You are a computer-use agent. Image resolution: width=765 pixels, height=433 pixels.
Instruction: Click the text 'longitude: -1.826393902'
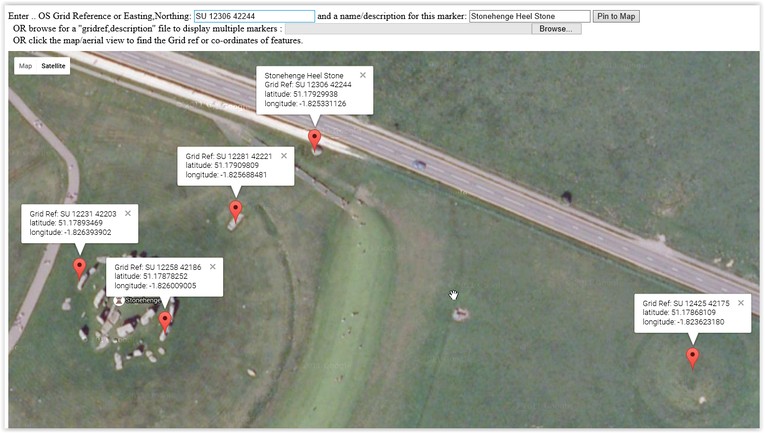coord(70,232)
